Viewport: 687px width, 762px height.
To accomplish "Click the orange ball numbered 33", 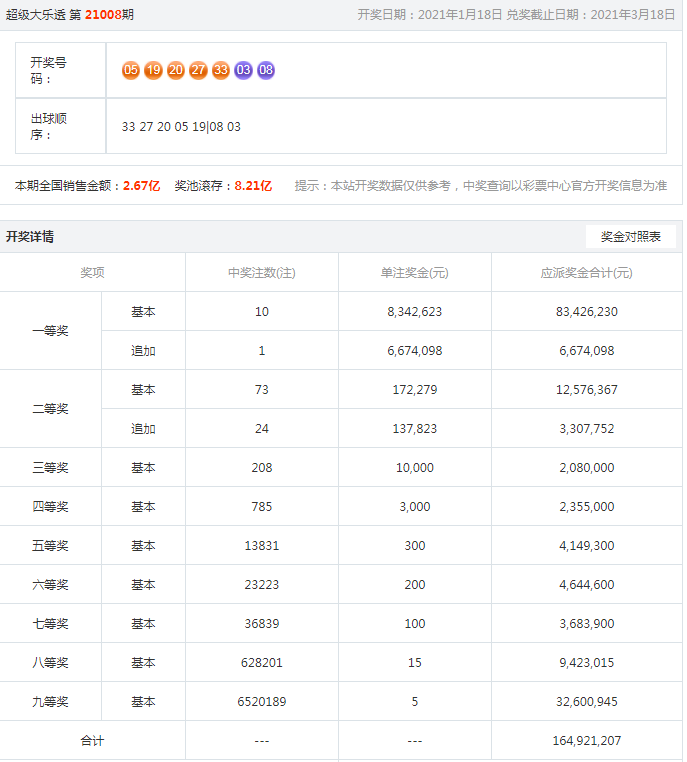I will click(221, 70).
